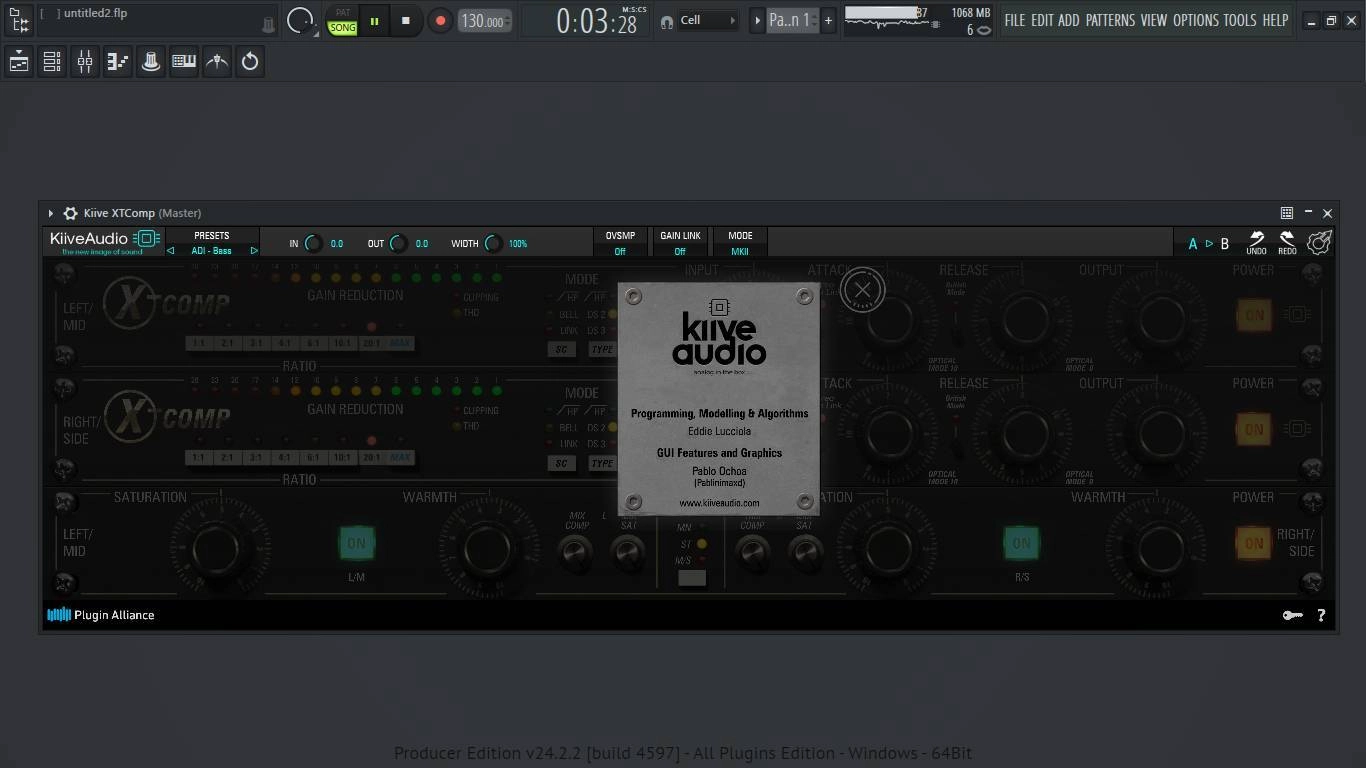Switch between PAT and SONG mode

click(342, 20)
